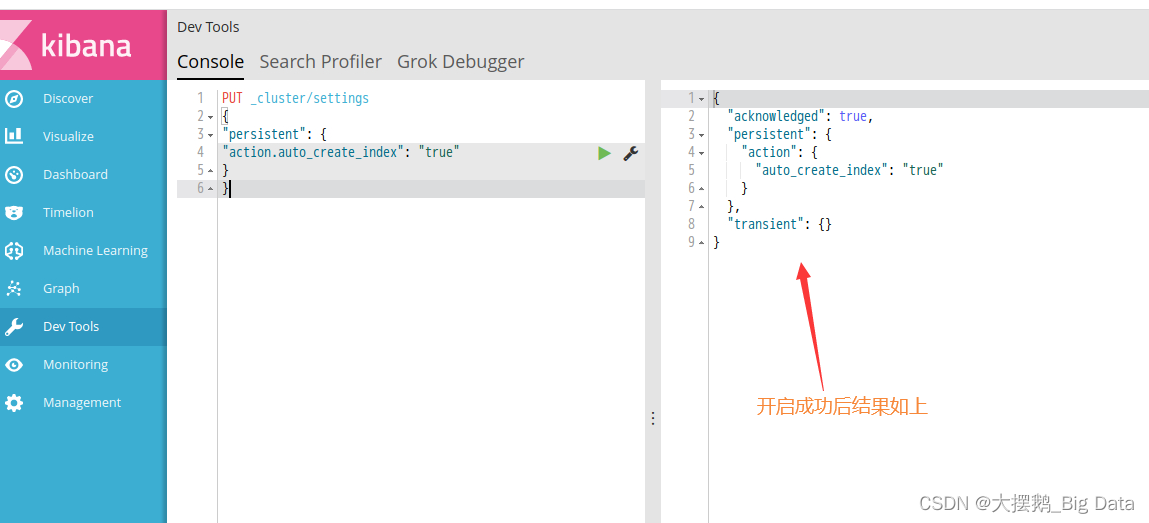Open Graph from sidebar
1149x523 pixels.
click(61, 289)
